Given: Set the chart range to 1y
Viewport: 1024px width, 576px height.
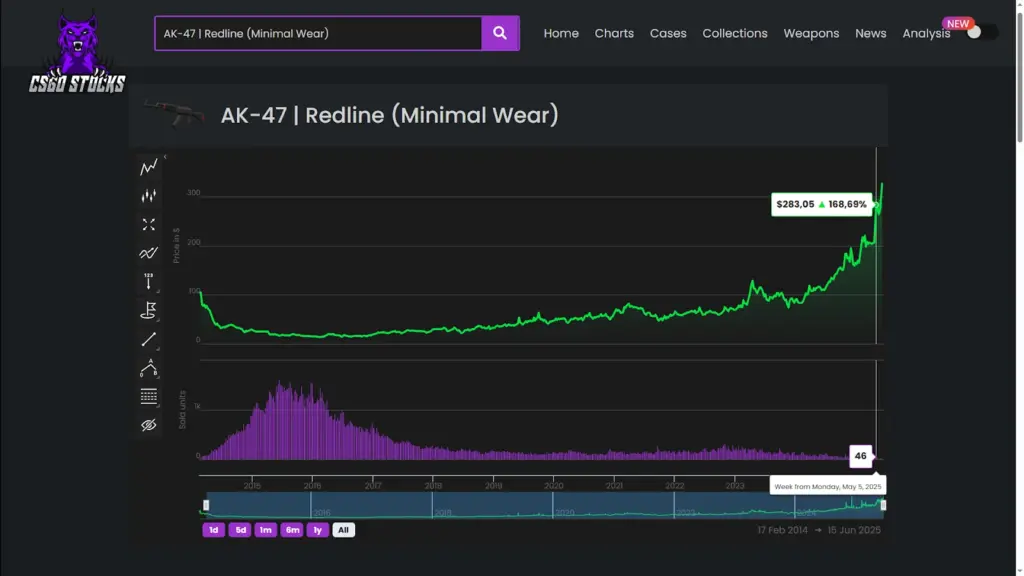Looking at the screenshot, I should pyautogui.click(x=317, y=530).
